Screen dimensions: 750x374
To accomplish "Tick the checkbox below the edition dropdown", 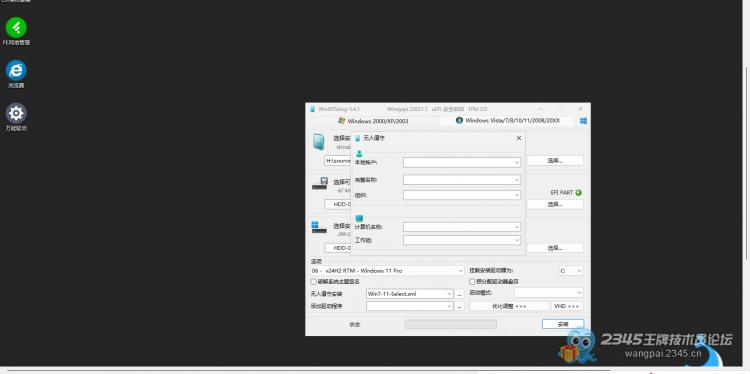I will [313, 282].
